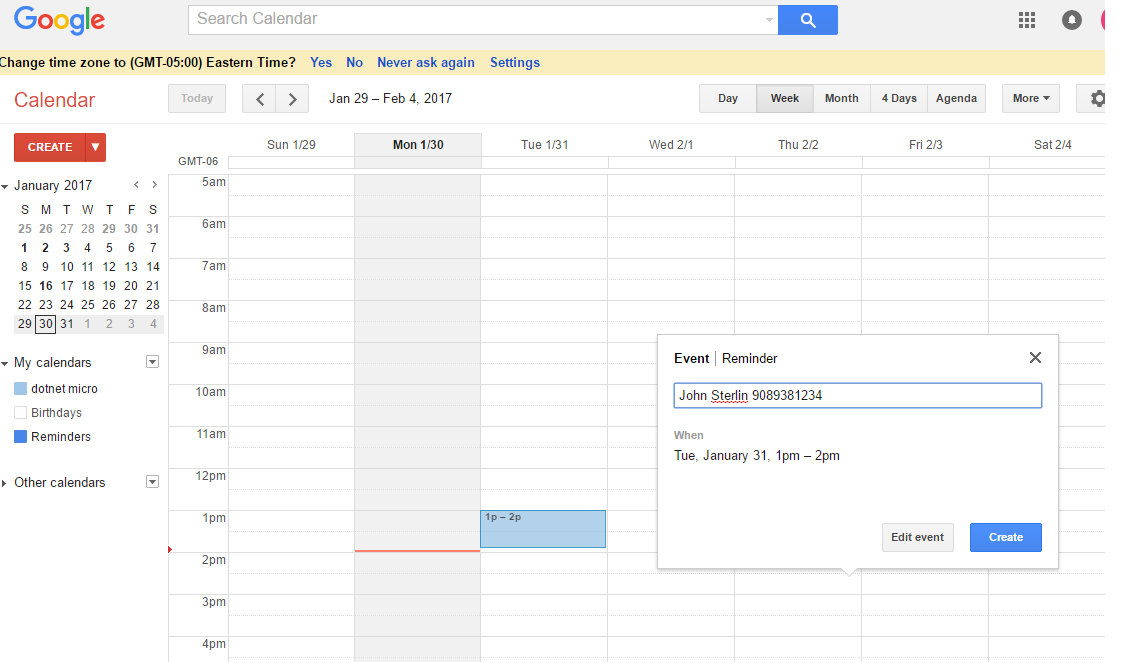
Task: Open Settings link in time zone bar
Action: (x=515, y=62)
